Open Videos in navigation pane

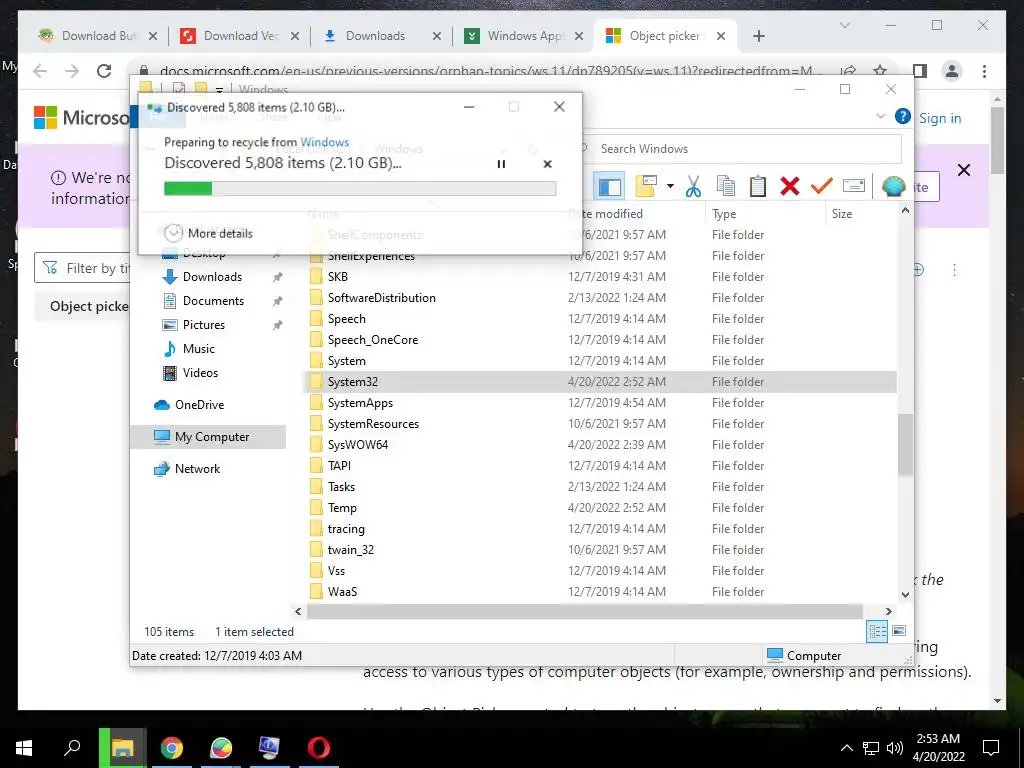tap(200, 373)
